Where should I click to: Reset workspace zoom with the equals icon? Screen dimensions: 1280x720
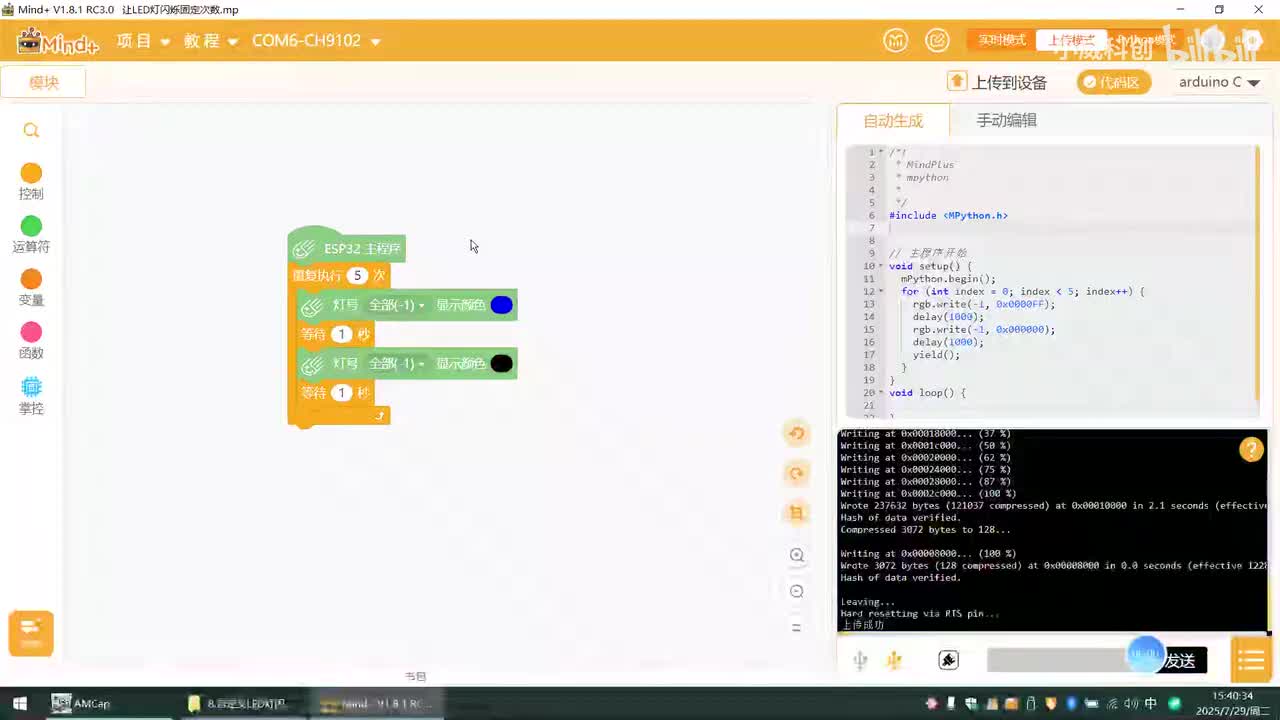pos(797,628)
